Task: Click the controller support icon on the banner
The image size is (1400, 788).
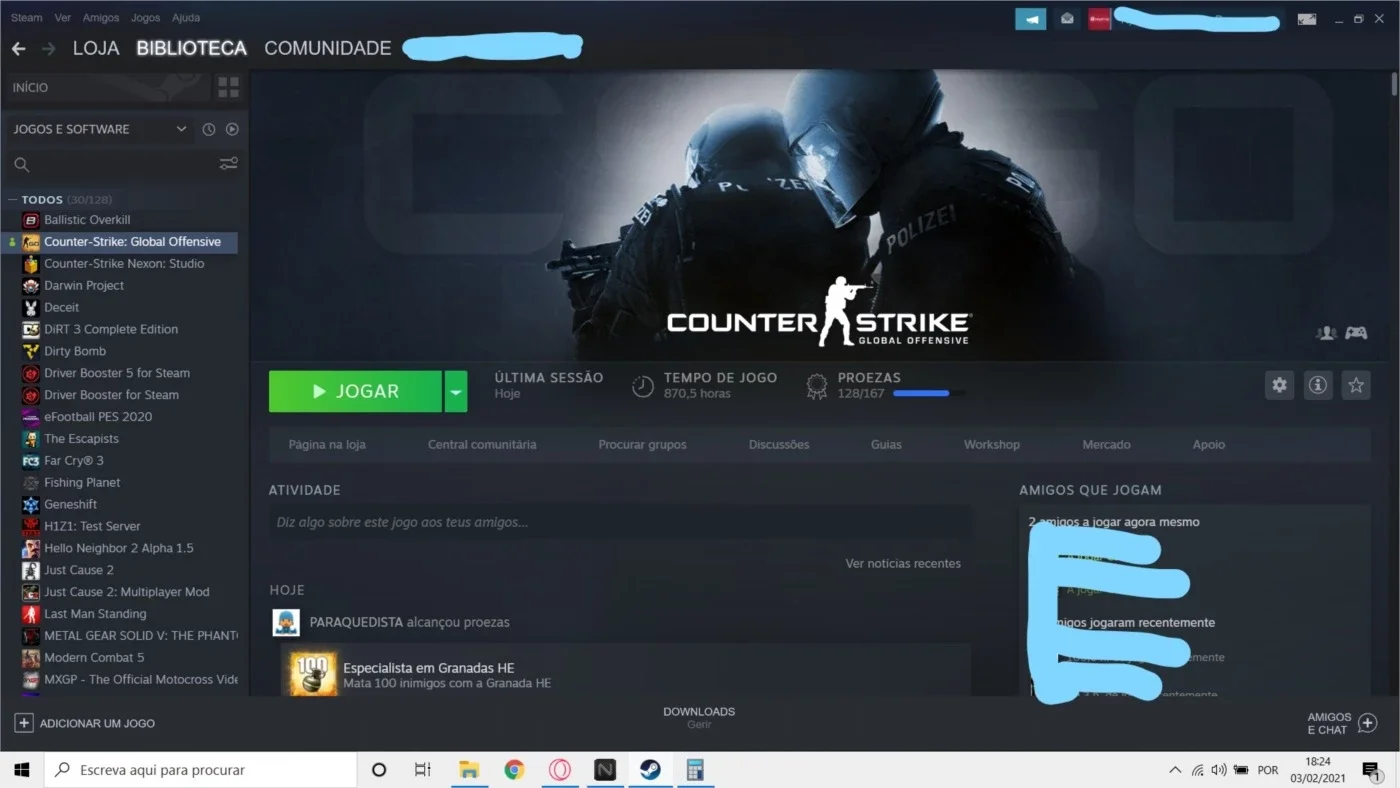Action: [1356, 333]
